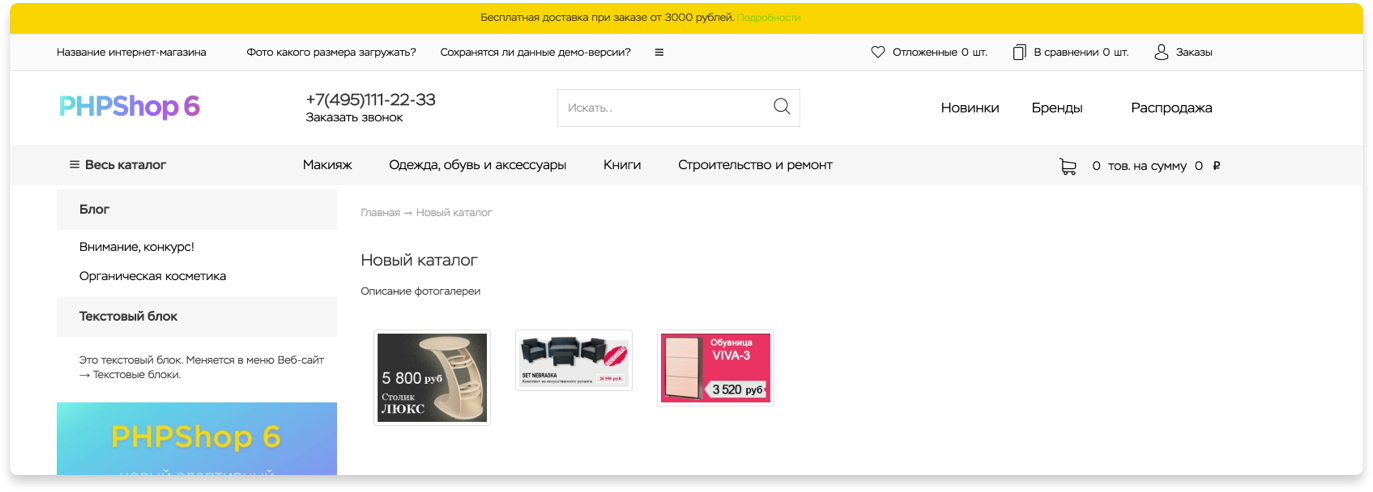
Task: Open the Обувница VIVA-3 gallery thumbnail
Action: (x=716, y=368)
